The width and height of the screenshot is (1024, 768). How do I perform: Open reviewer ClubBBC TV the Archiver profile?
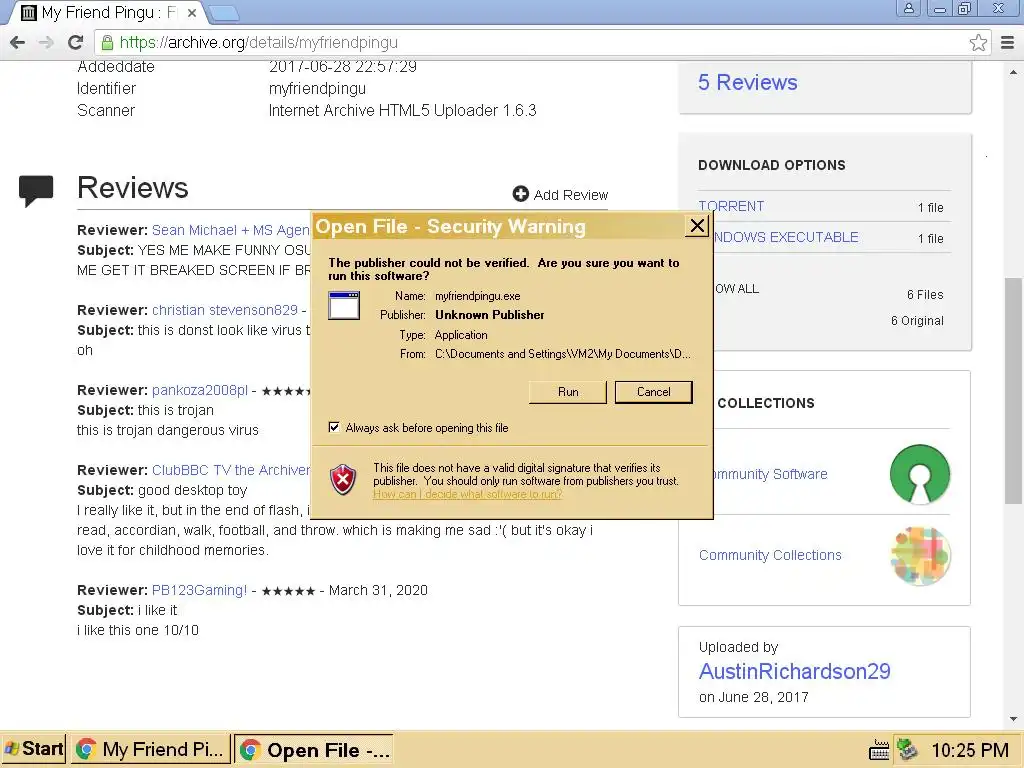[x=231, y=470]
